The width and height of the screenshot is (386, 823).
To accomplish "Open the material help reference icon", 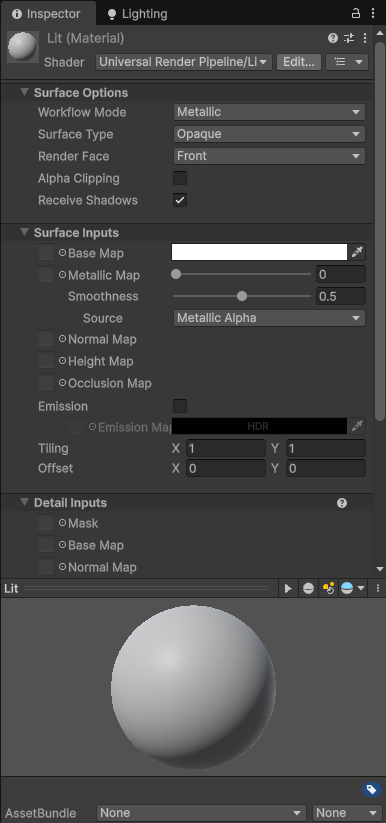I will coord(333,38).
